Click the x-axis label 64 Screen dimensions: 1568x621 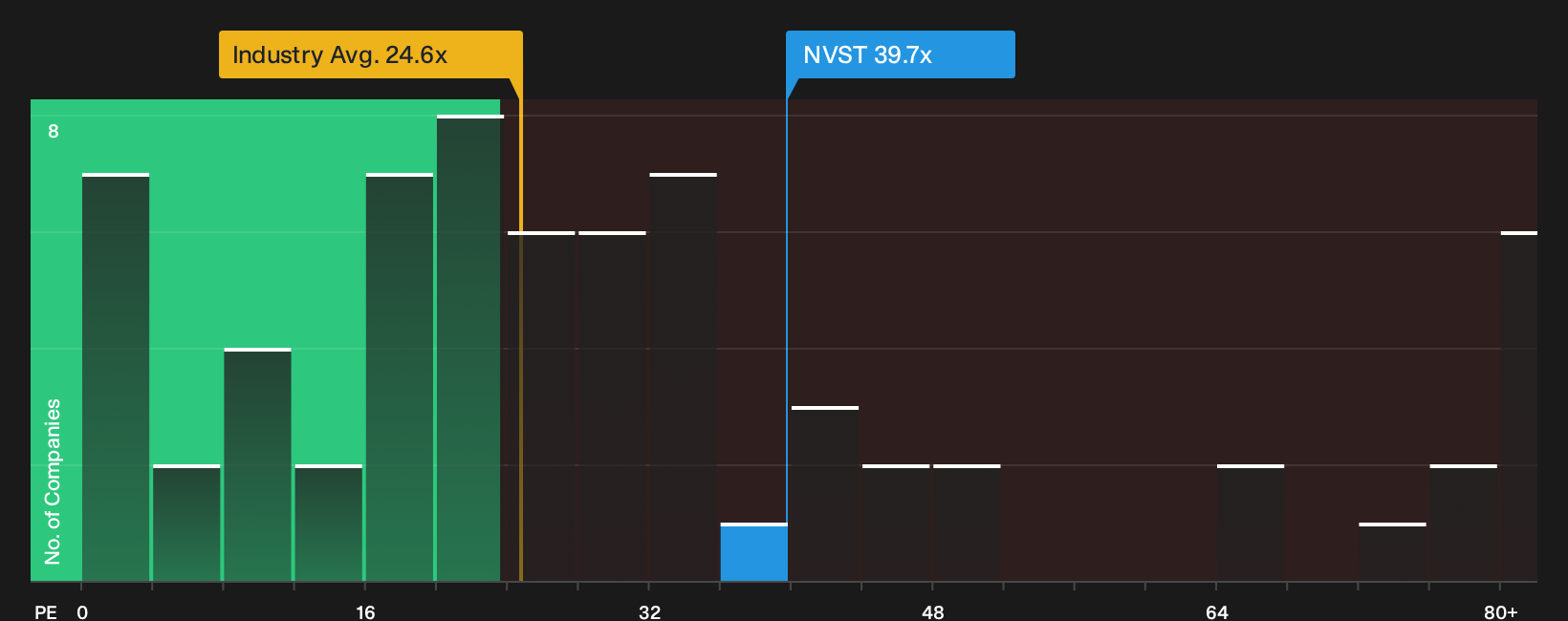click(x=1216, y=612)
